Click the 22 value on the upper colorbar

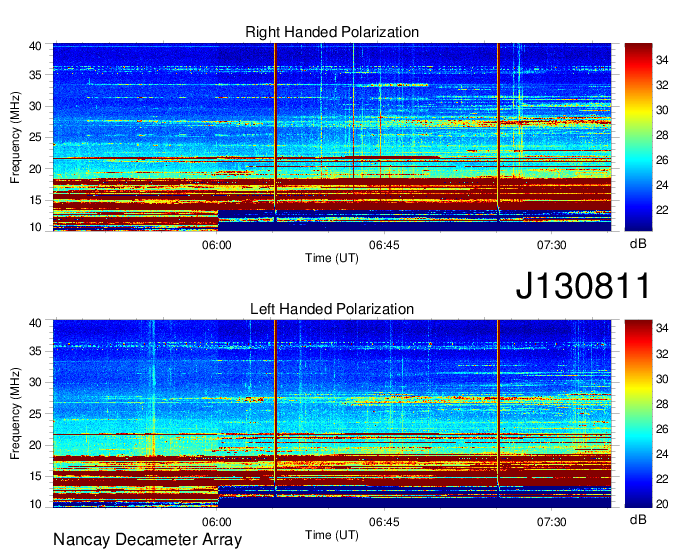pos(662,210)
